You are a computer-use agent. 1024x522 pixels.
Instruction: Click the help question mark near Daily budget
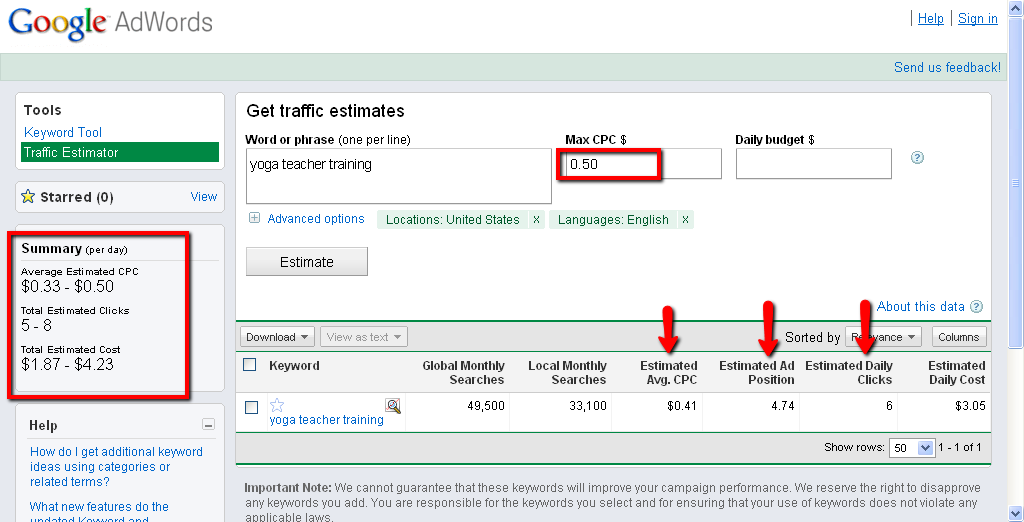click(917, 158)
